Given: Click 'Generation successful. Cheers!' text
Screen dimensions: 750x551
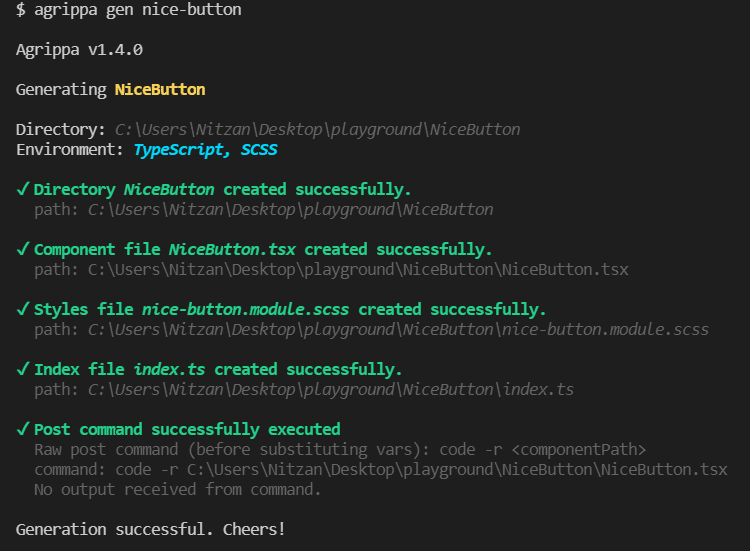Looking at the screenshot, I should tap(151, 529).
